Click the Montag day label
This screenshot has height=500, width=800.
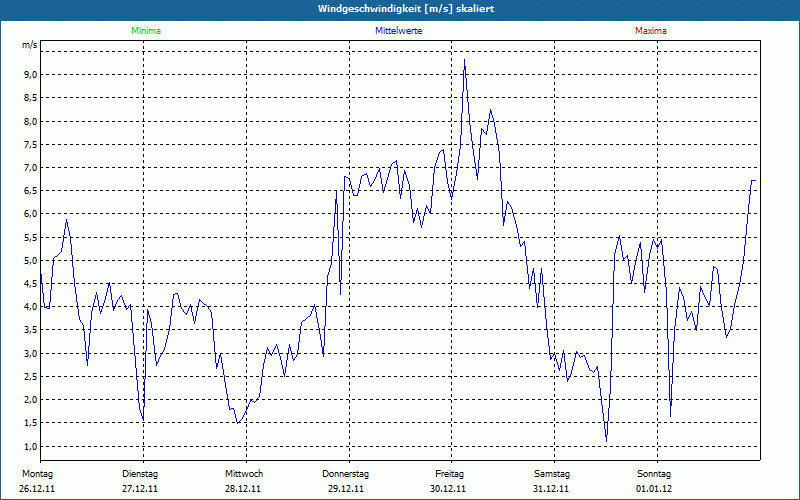[x=37, y=474]
